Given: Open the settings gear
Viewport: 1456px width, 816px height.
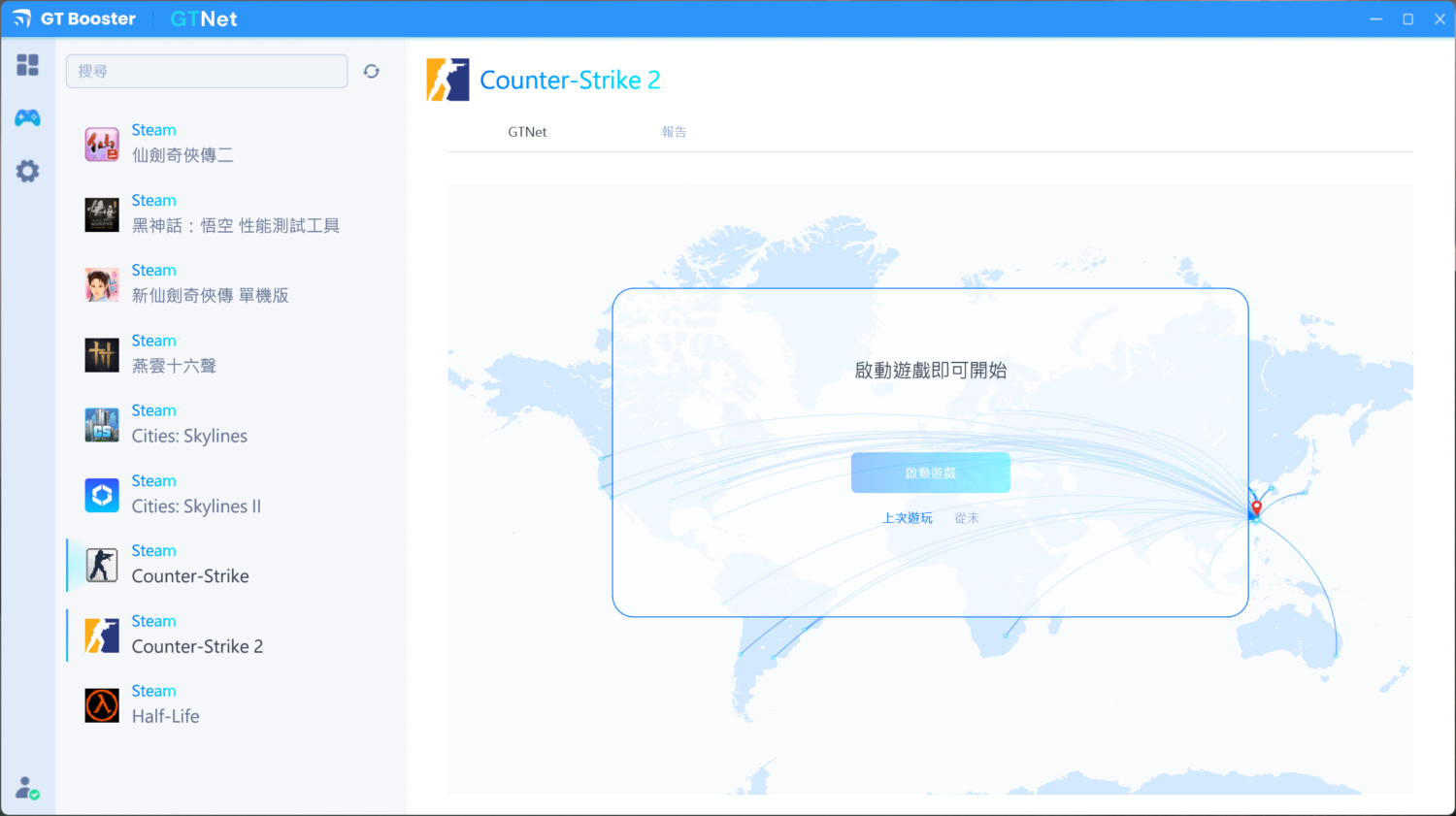Looking at the screenshot, I should tap(27, 172).
